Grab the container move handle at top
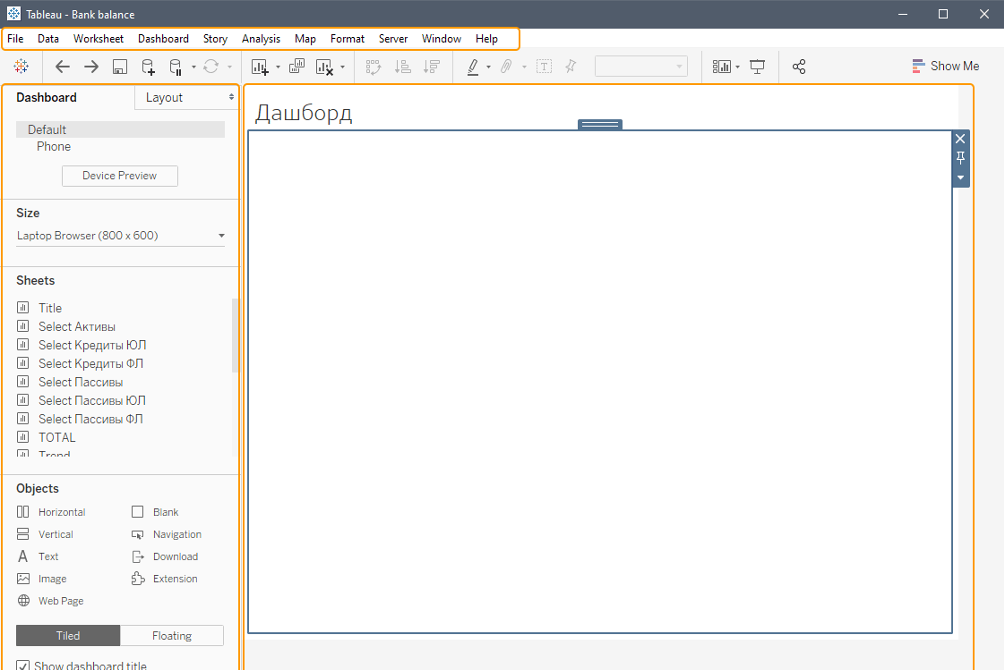This screenshot has height=670, width=1004. click(x=600, y=124)
